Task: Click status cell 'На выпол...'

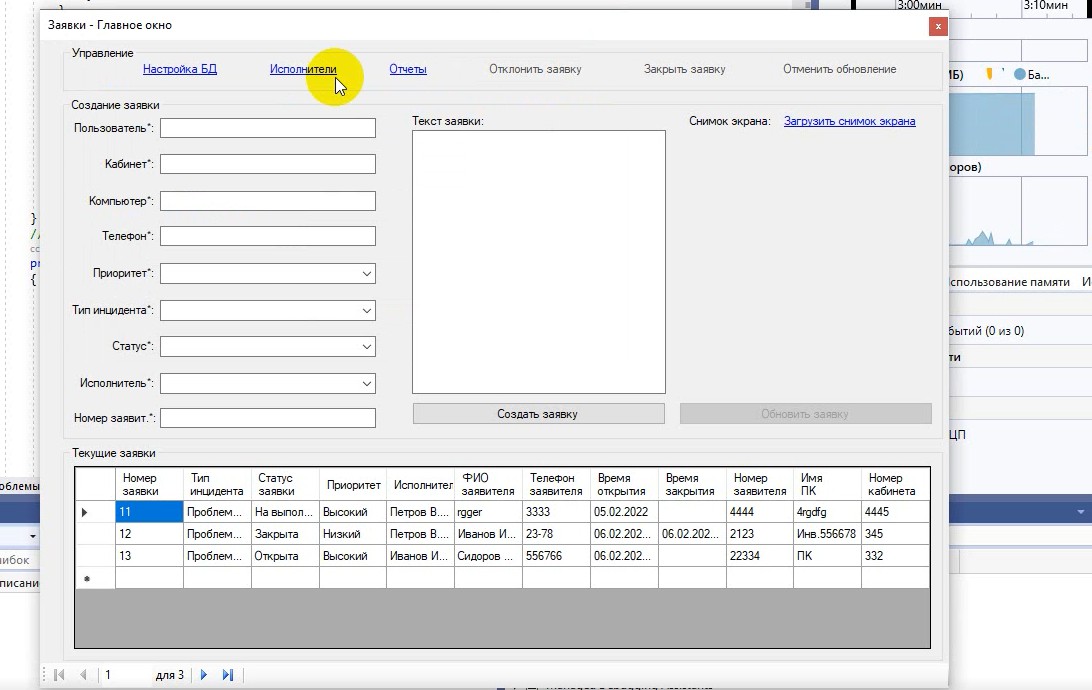Action: pyautogui.click(x=286, y=512)
